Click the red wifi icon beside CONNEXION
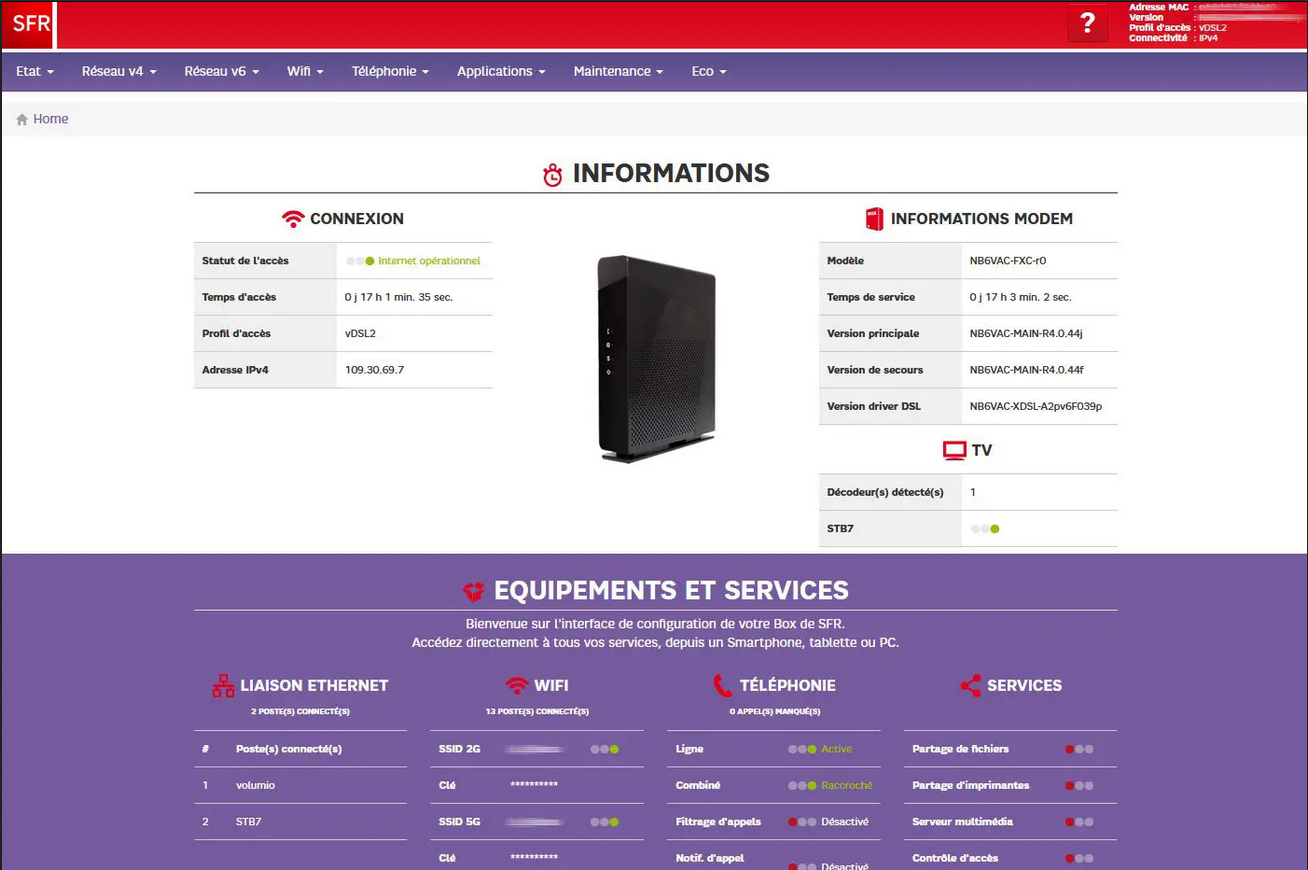The height and width of the screenshot is (870, 1308). 293,219
